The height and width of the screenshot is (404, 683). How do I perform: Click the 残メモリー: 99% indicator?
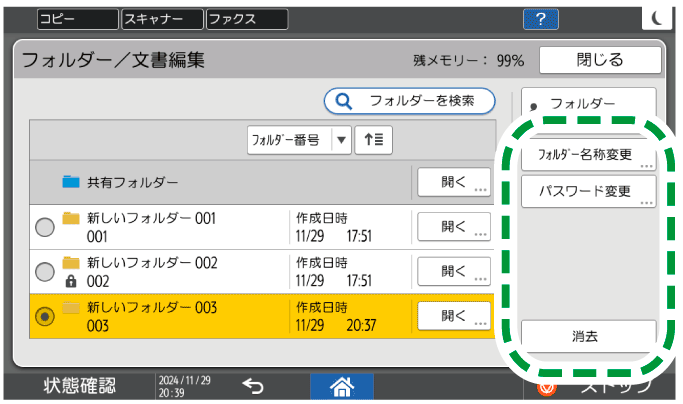click(468, 60)
